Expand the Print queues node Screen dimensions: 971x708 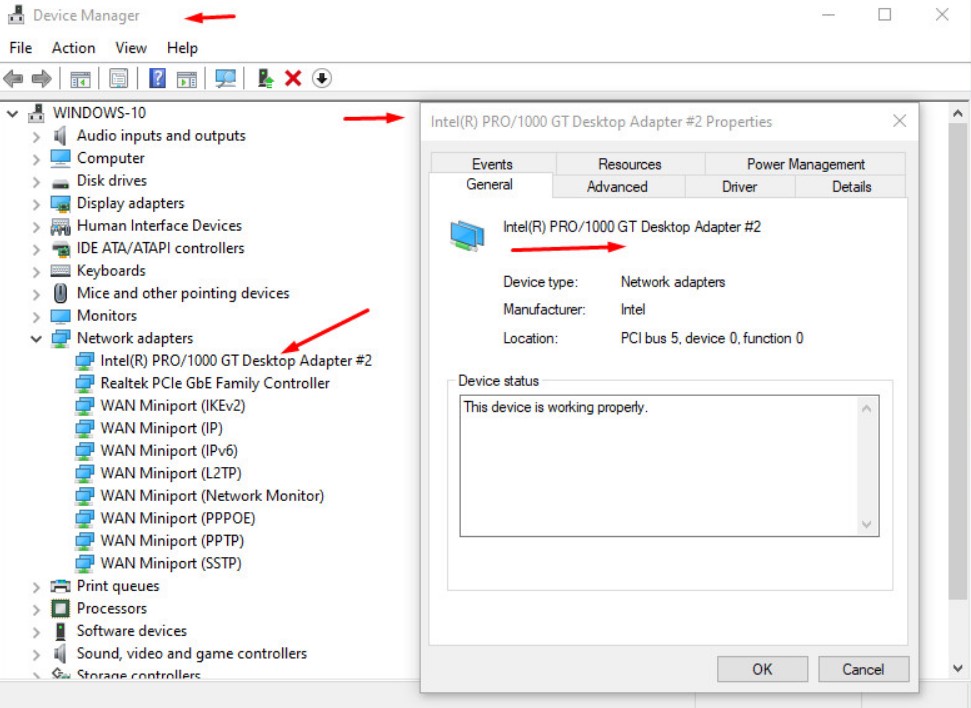click(x=36, y=587)
